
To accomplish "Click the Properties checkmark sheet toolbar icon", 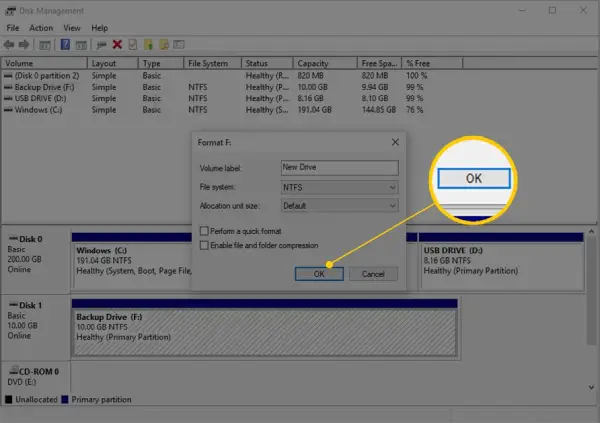I will click(133, 45).
